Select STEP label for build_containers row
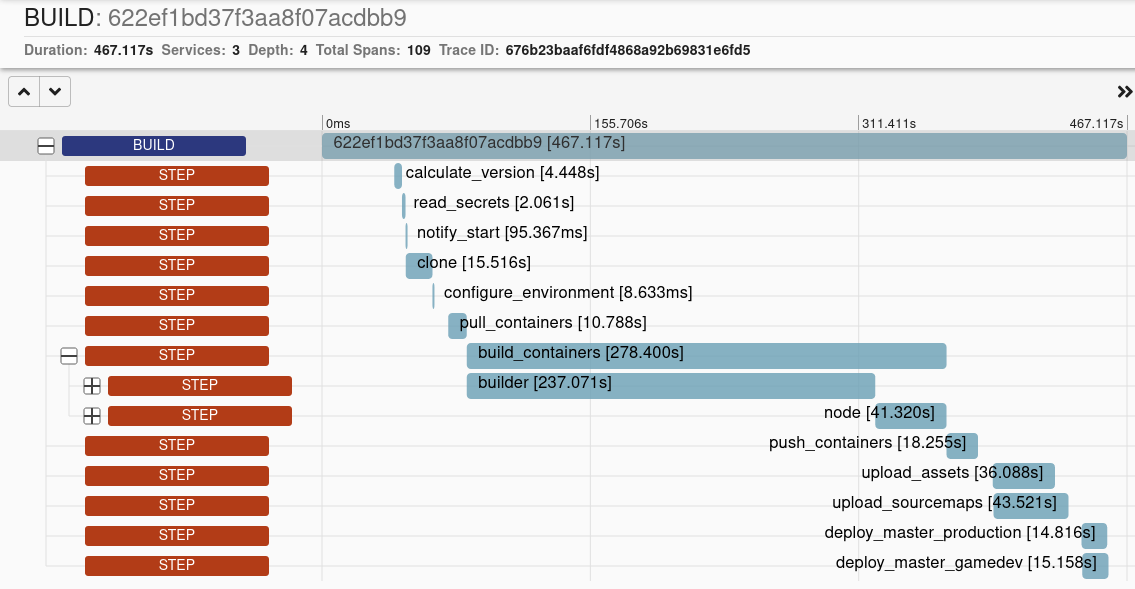The image size is (1135, 589). tap(177, 356)
